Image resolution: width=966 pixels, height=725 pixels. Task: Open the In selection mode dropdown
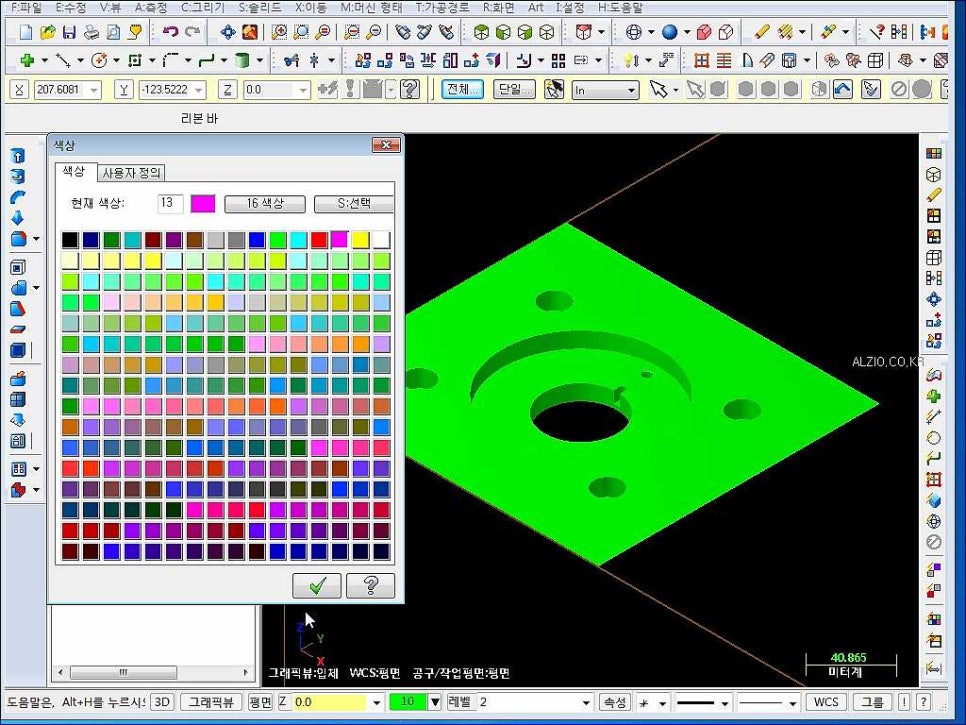tap(631, 91)
